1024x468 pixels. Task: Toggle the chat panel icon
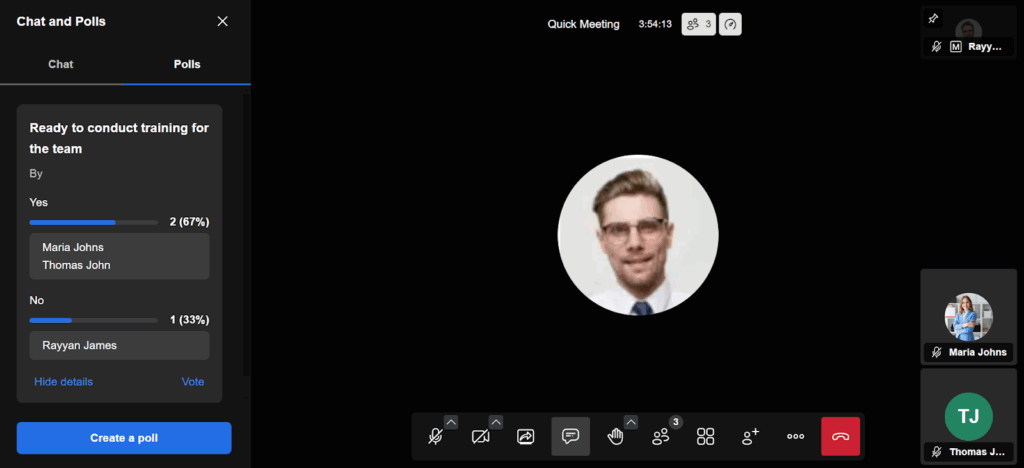[570, 437]
